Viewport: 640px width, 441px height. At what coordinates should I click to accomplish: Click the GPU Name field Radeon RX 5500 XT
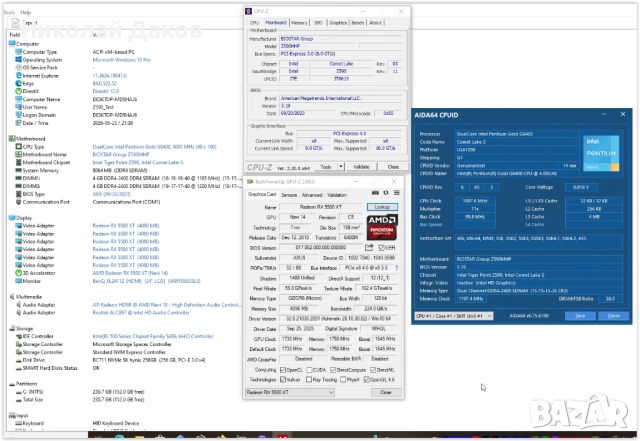(321, 207)
